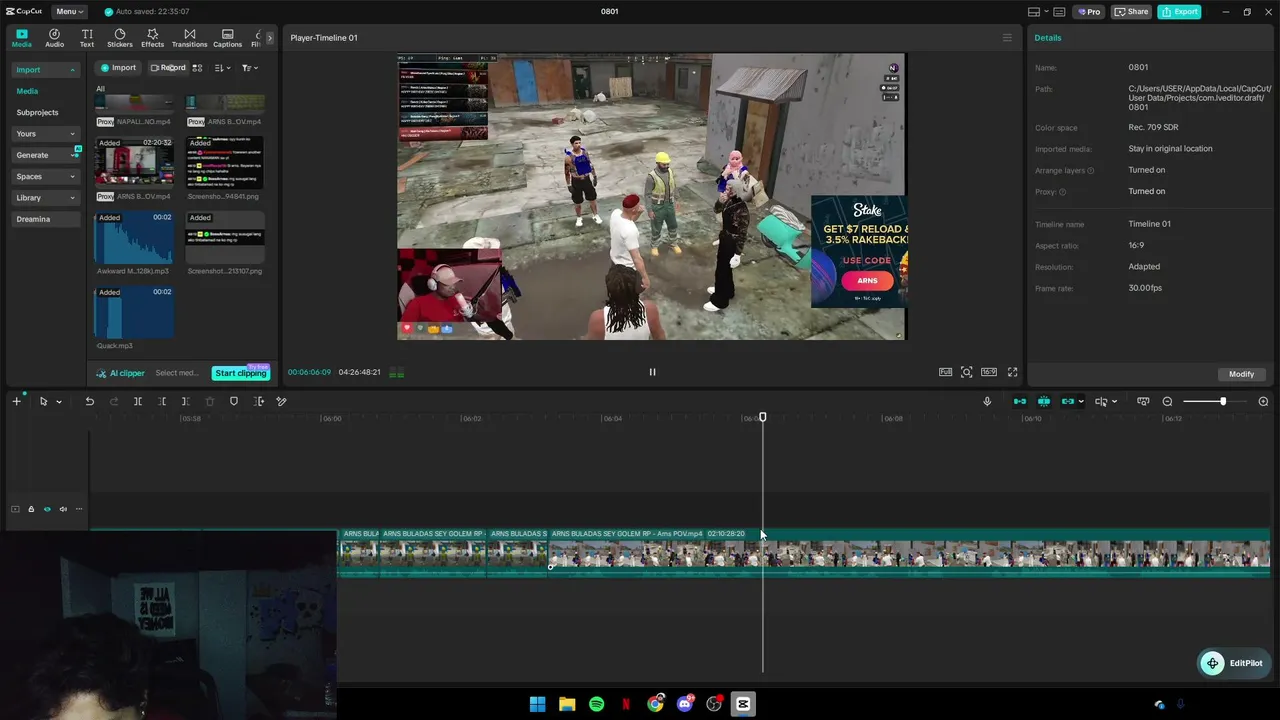This screenshot has width=1280, height=720.
Task: Click the Full quality preview icon
Action: (945, 372)
